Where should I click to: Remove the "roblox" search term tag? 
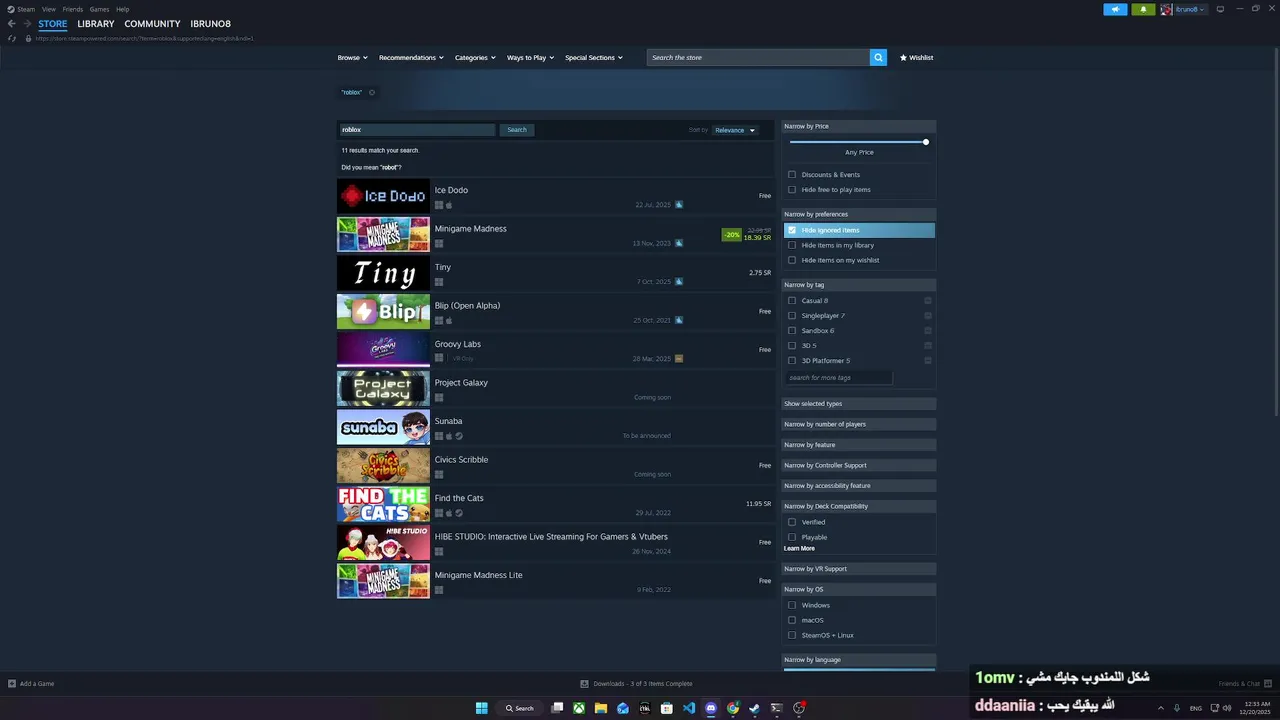(372, 93)
